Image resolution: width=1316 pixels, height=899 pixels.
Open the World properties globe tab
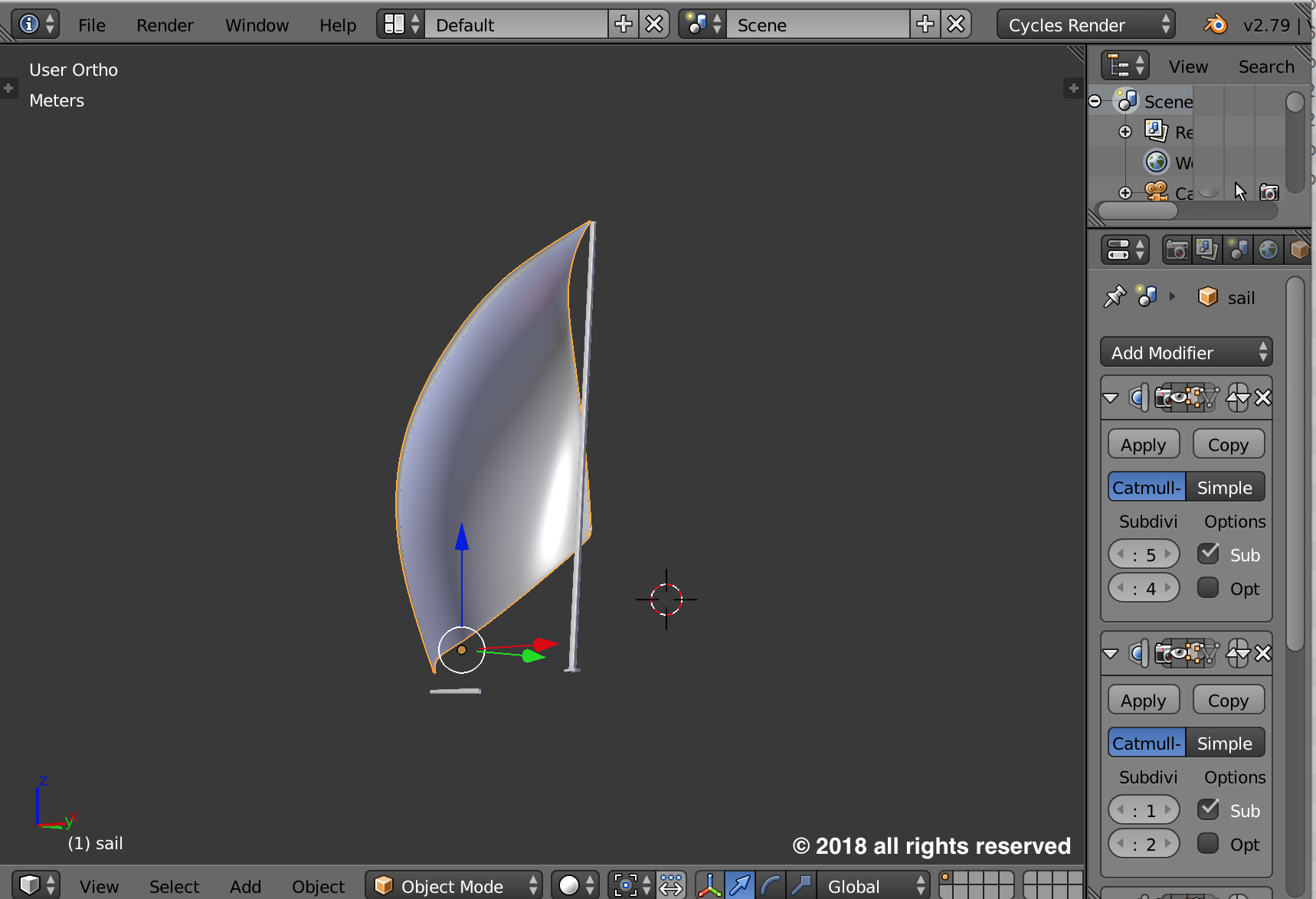(1268, 250)
